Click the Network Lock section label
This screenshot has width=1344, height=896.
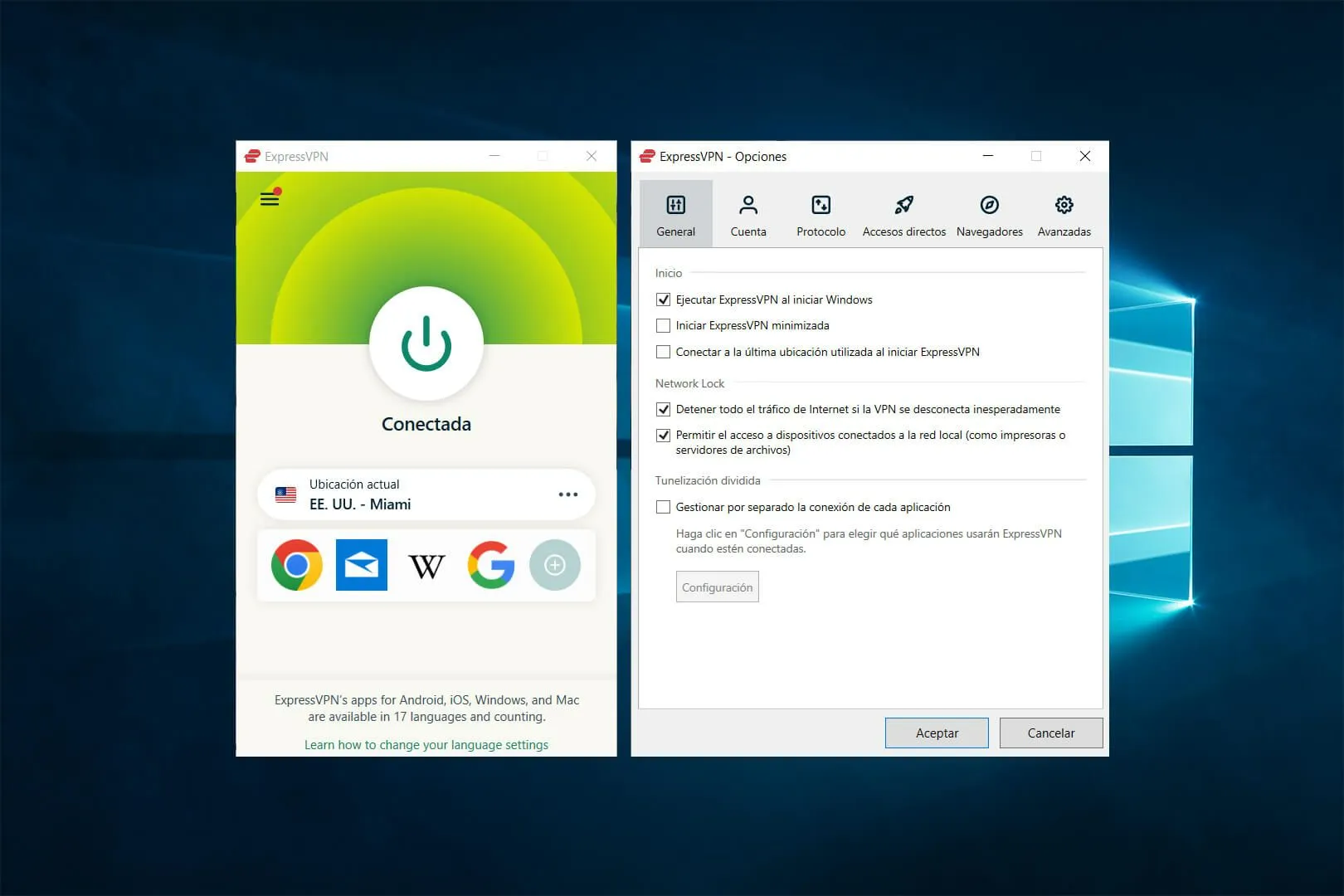(x=689, y=383)
